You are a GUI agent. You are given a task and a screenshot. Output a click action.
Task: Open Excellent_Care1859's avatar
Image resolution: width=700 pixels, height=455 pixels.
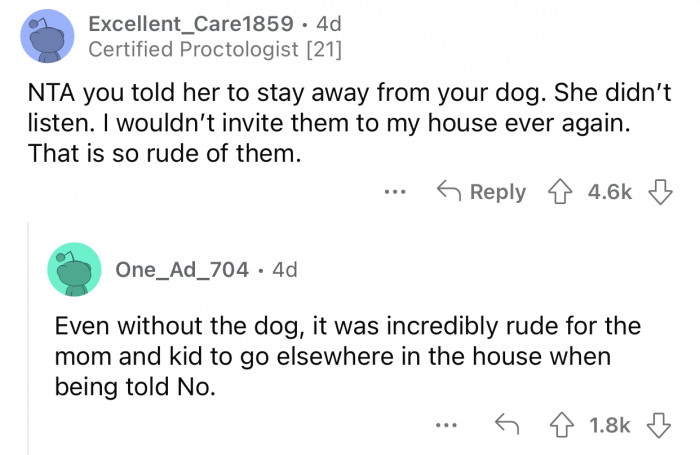pyautogui.click(x=46, y=34)
